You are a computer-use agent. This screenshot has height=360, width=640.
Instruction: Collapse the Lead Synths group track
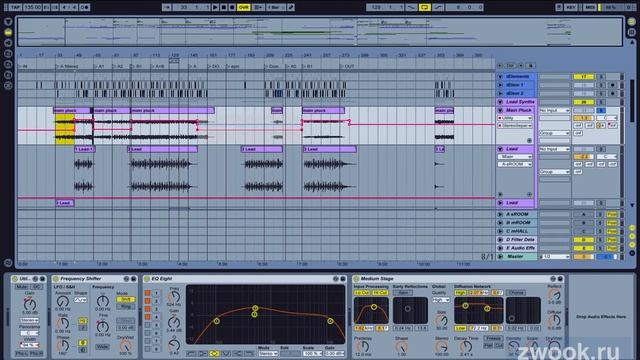(500, 102)
